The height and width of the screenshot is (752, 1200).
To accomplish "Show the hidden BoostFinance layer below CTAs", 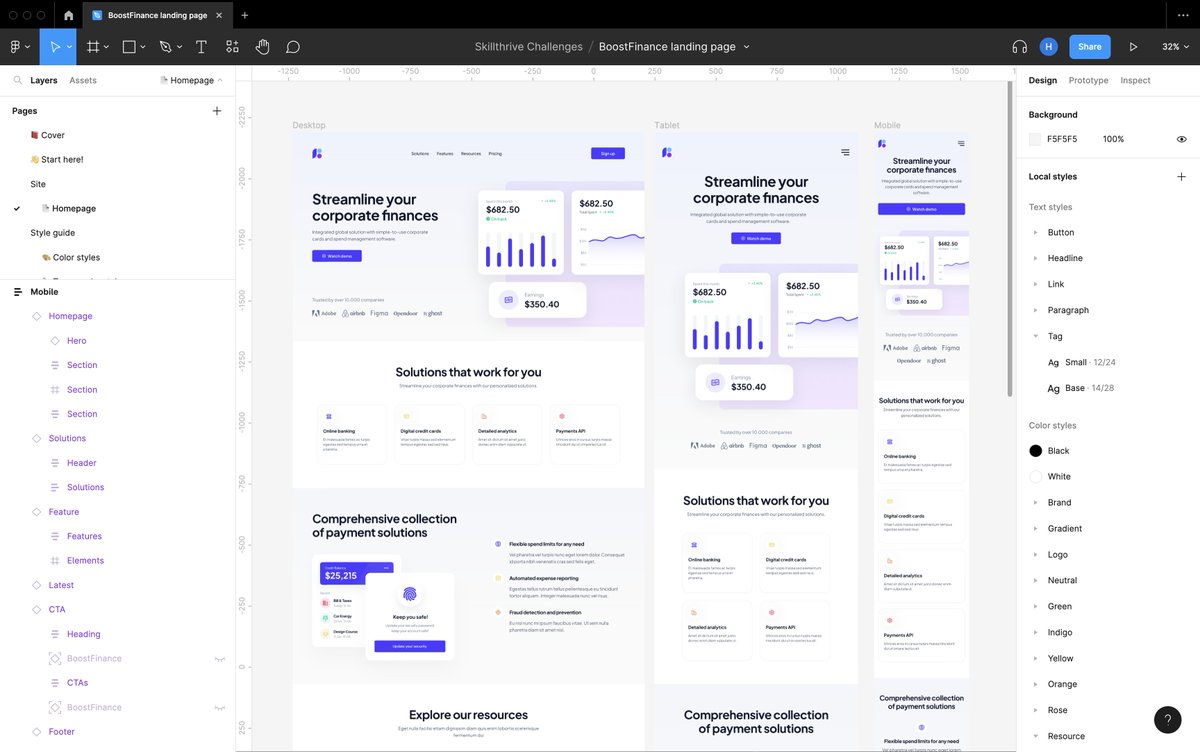I will [x=220, y=708].
